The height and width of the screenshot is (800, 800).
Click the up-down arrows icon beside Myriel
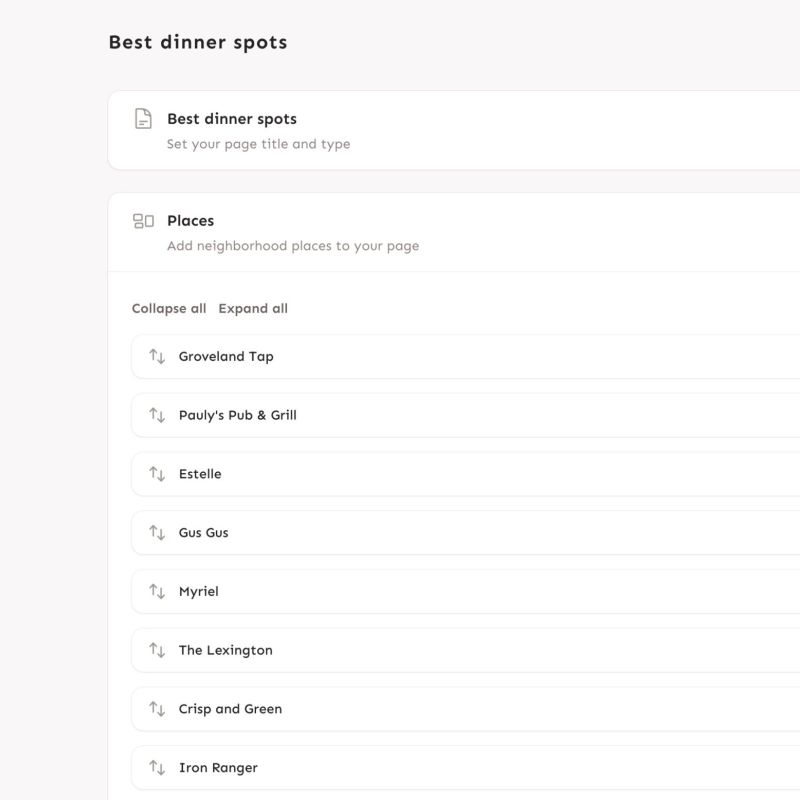[157, 591]
